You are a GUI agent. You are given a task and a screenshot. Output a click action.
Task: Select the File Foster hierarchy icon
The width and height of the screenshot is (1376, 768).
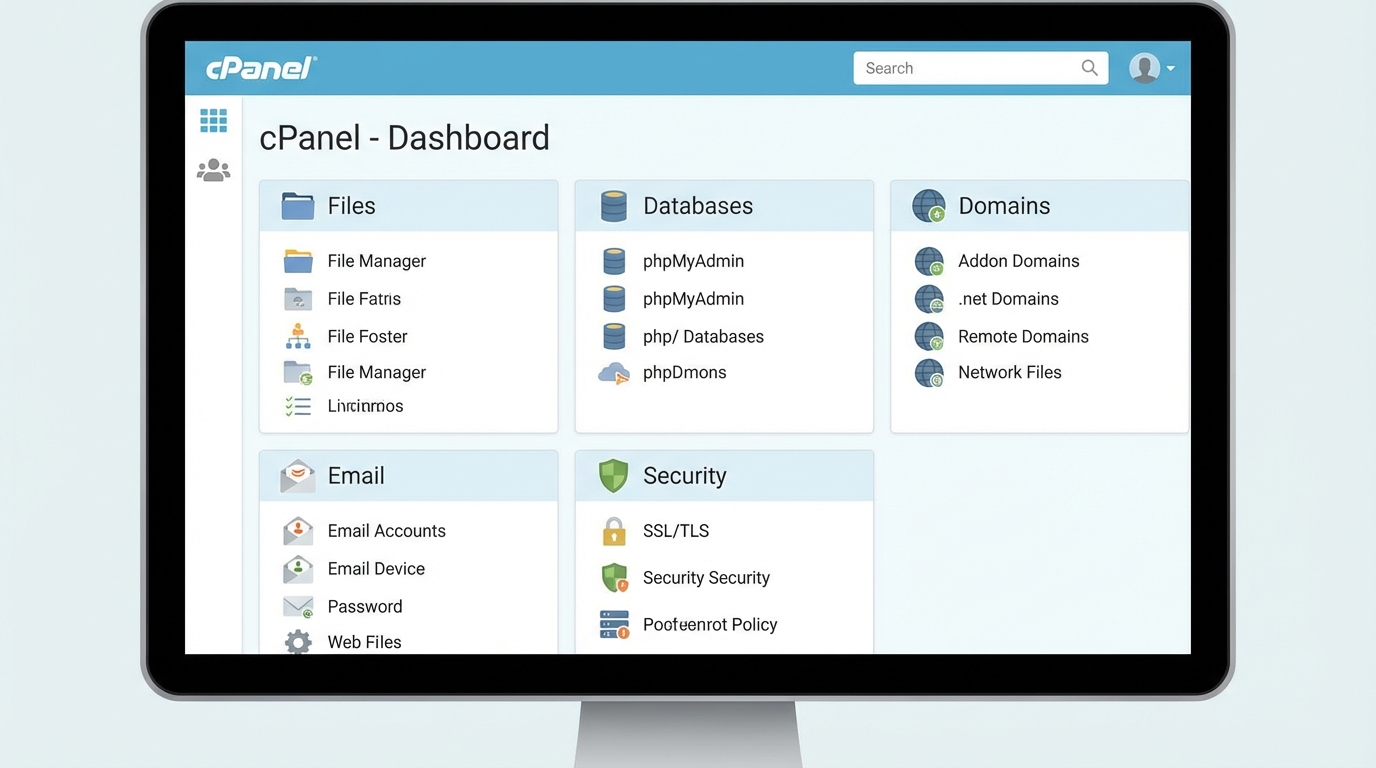pyautogui.click(x=297, y=336)
